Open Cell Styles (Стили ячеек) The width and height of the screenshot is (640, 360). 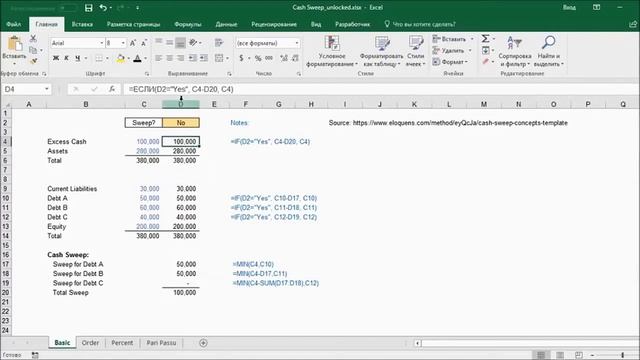pyautogui.click(x=416, y=51)
